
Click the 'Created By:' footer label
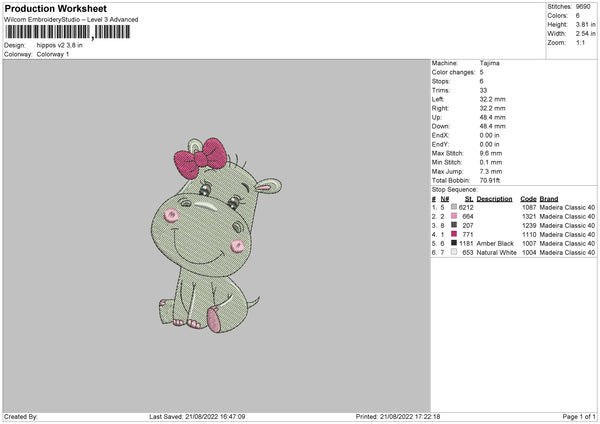(x=21, y=417)
